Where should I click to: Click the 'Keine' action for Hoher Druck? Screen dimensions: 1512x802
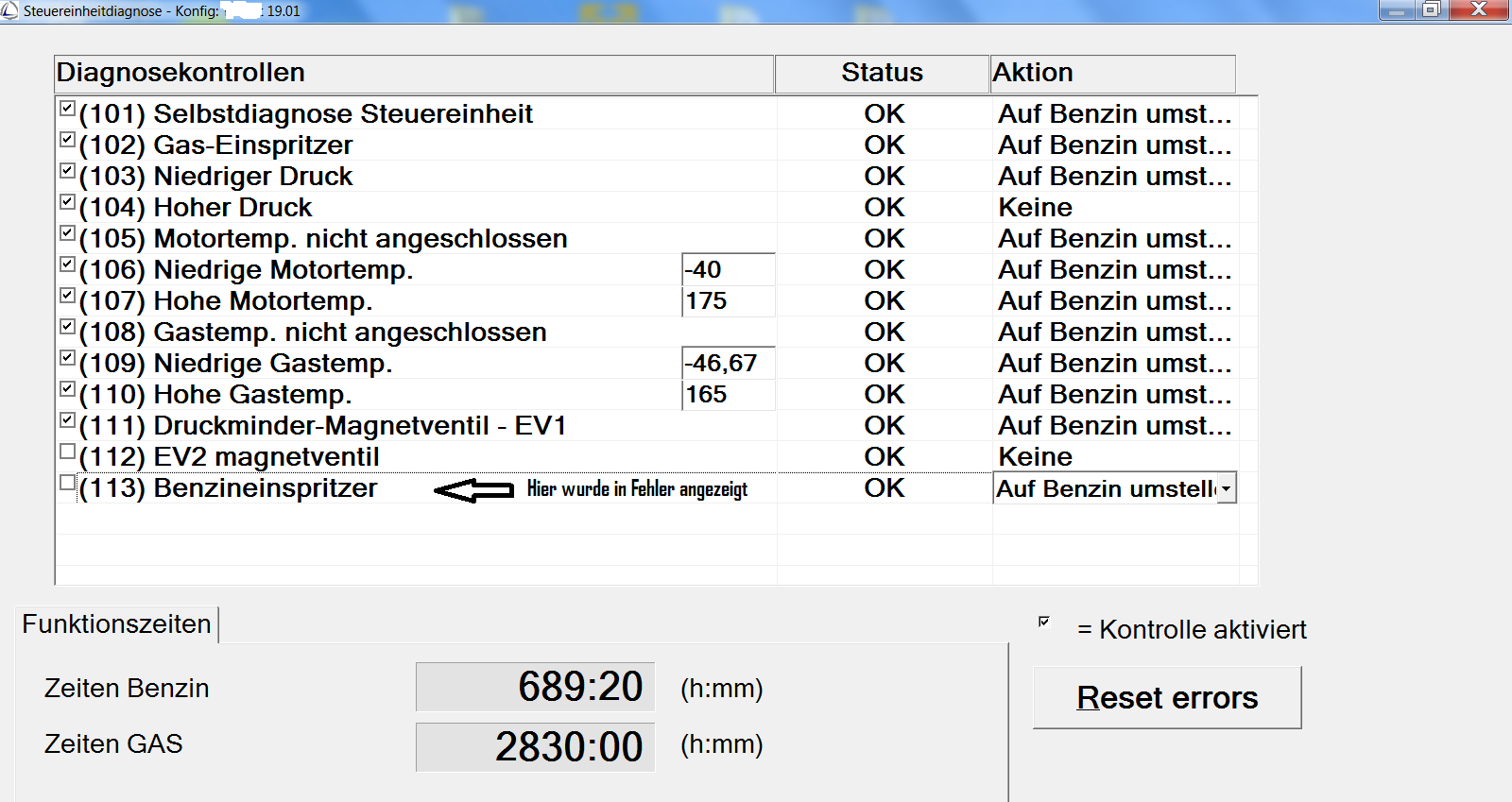1035,207
